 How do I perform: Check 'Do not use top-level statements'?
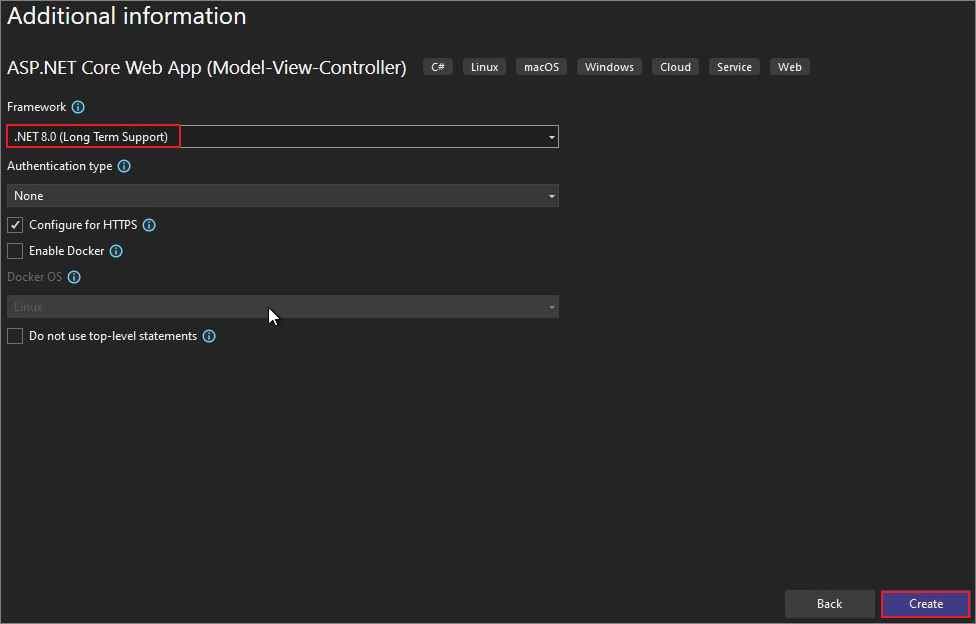[x=15, y=336]
